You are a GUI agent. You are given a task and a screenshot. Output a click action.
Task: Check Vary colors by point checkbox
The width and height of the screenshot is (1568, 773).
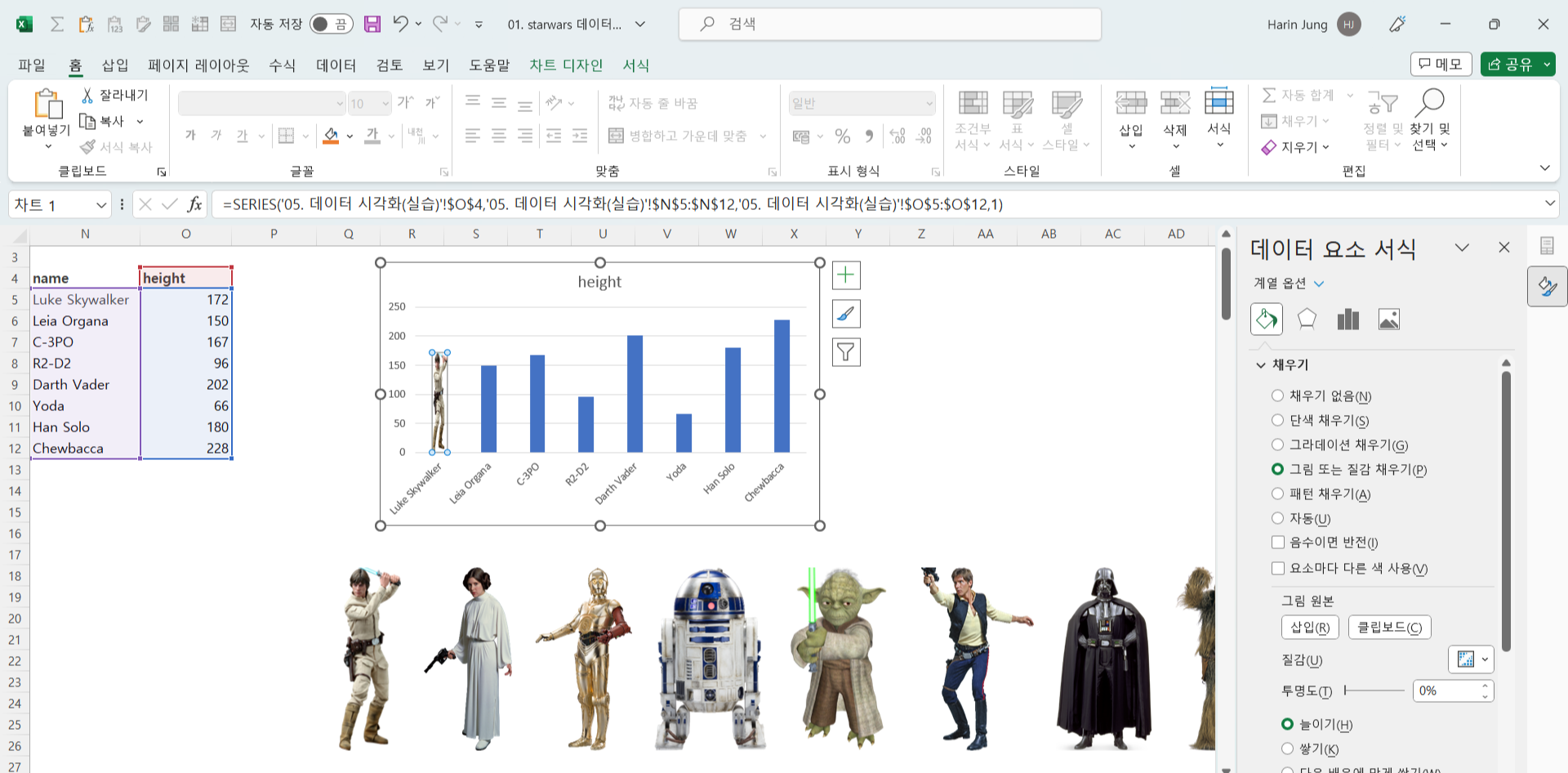tap(1278, 568)
